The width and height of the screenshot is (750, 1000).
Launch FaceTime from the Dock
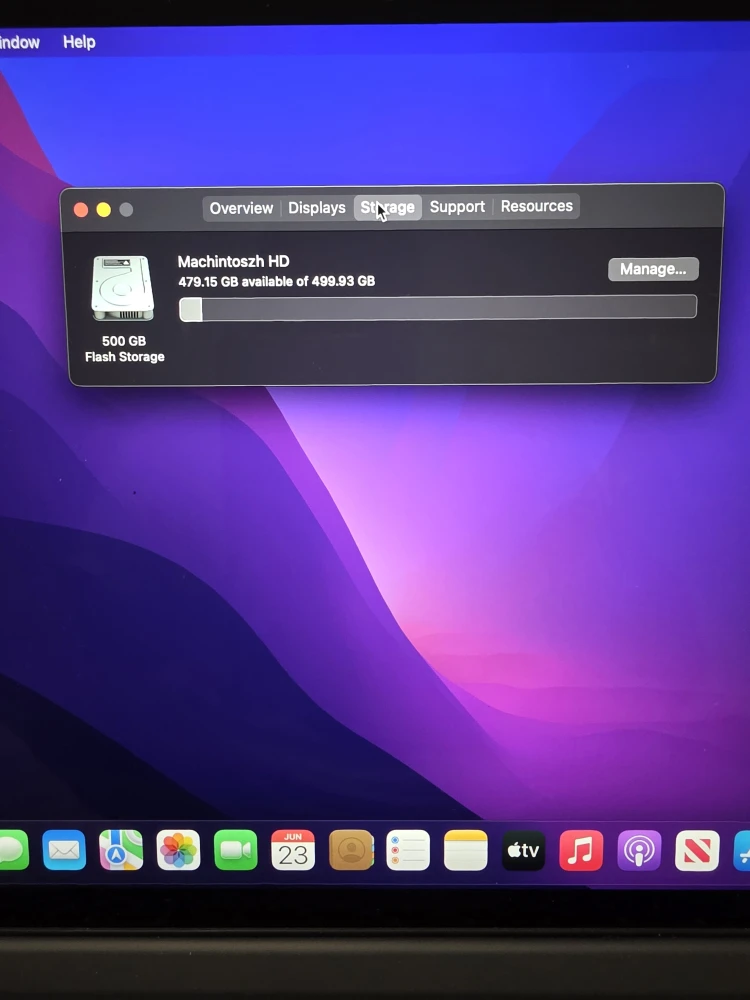236,850
